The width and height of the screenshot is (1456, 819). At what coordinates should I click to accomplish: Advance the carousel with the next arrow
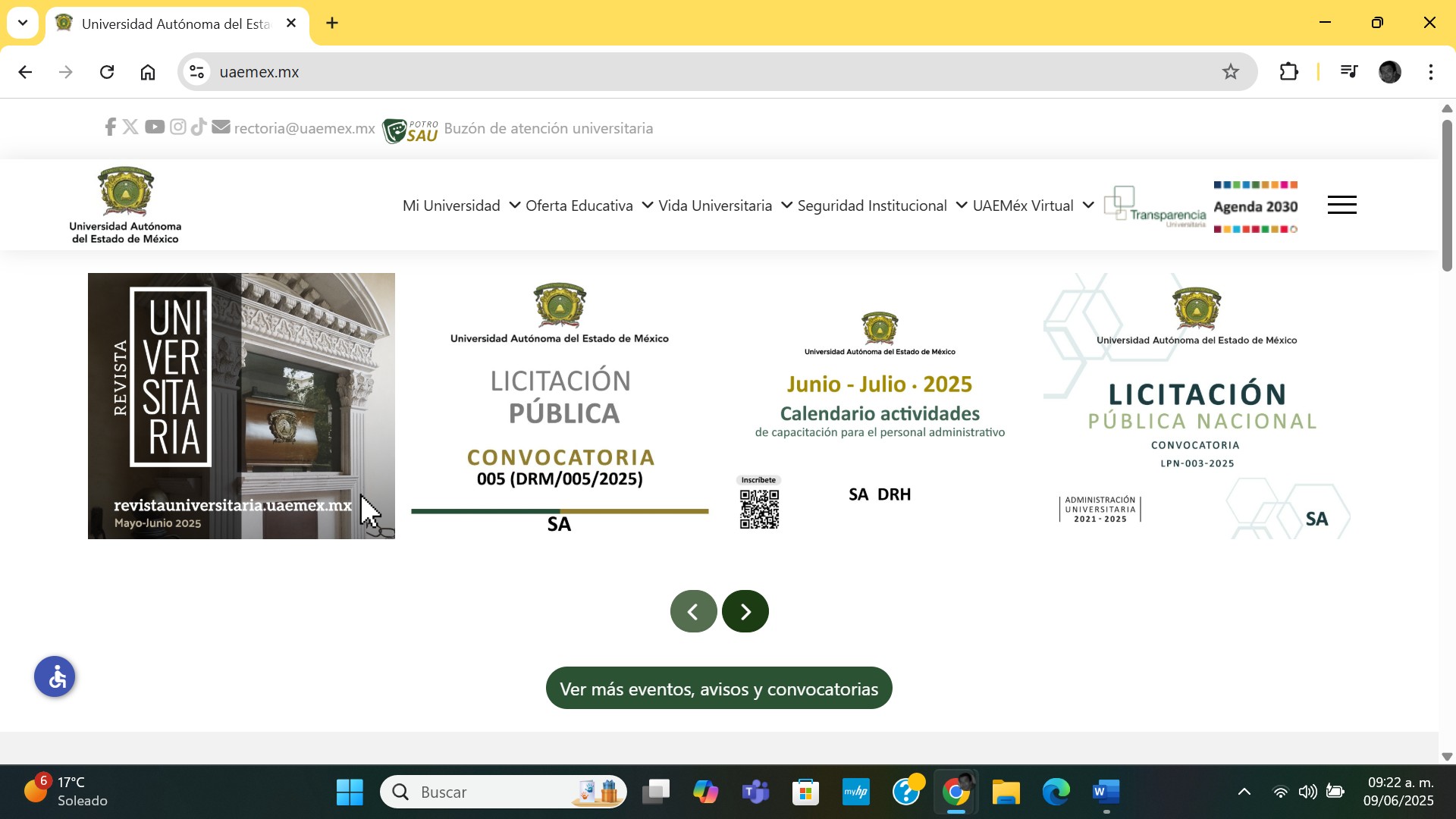(745, 610)
